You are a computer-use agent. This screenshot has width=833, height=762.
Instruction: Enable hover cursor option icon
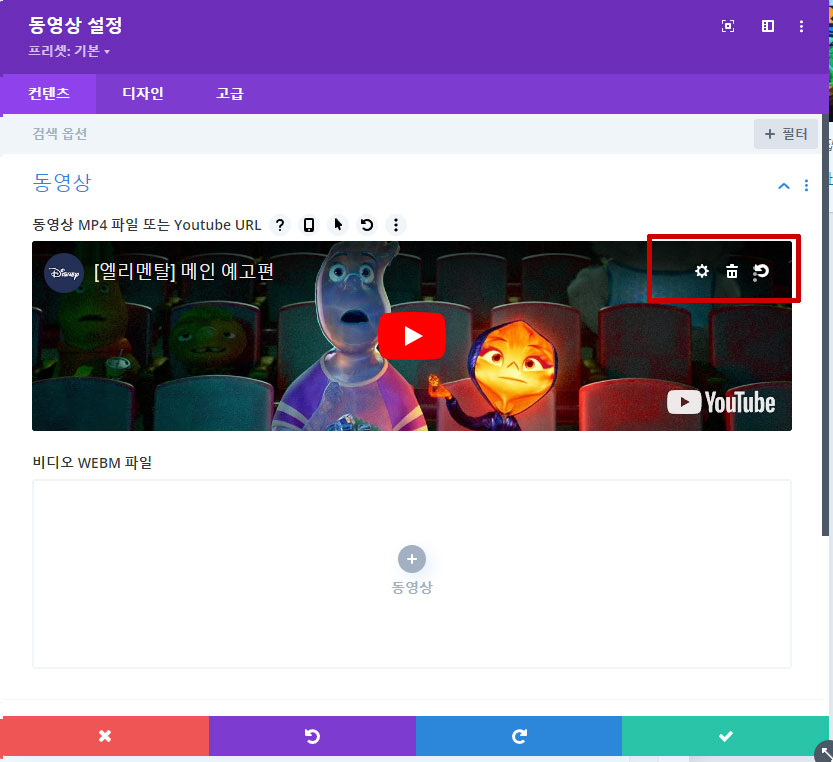pos(338,225)
